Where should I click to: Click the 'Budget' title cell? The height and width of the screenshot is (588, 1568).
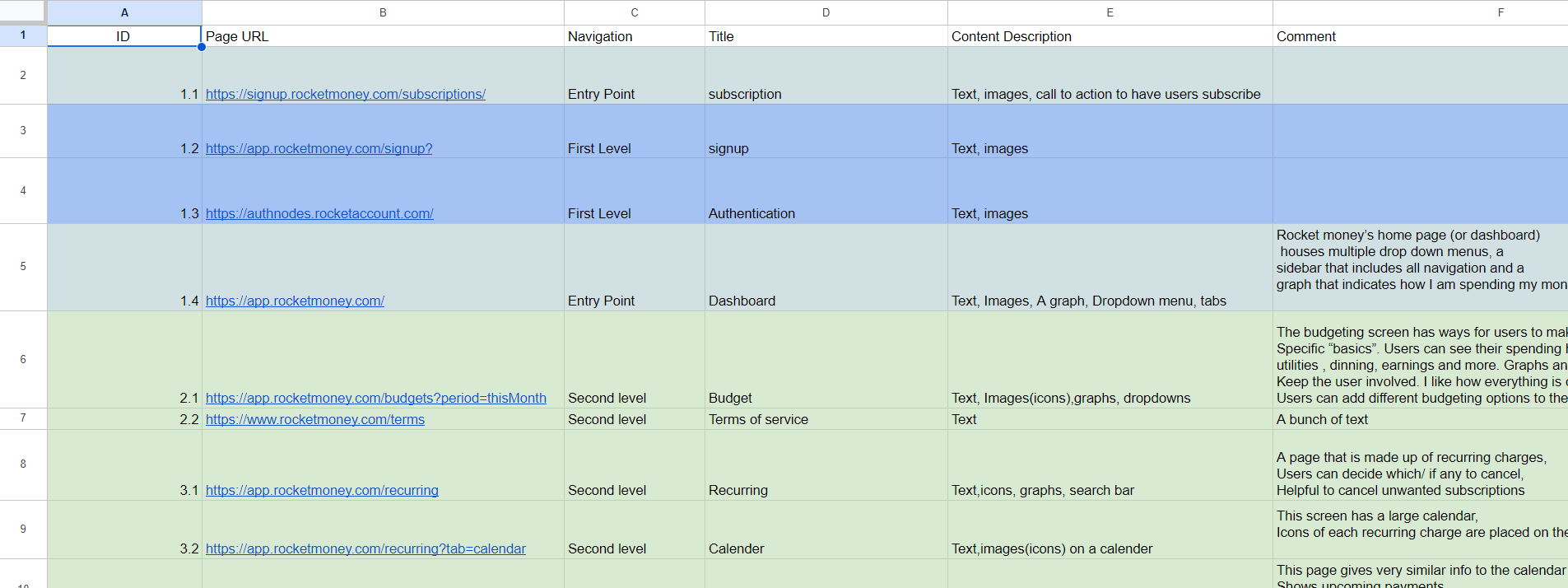pyautogui.click(x=826, y=359)
